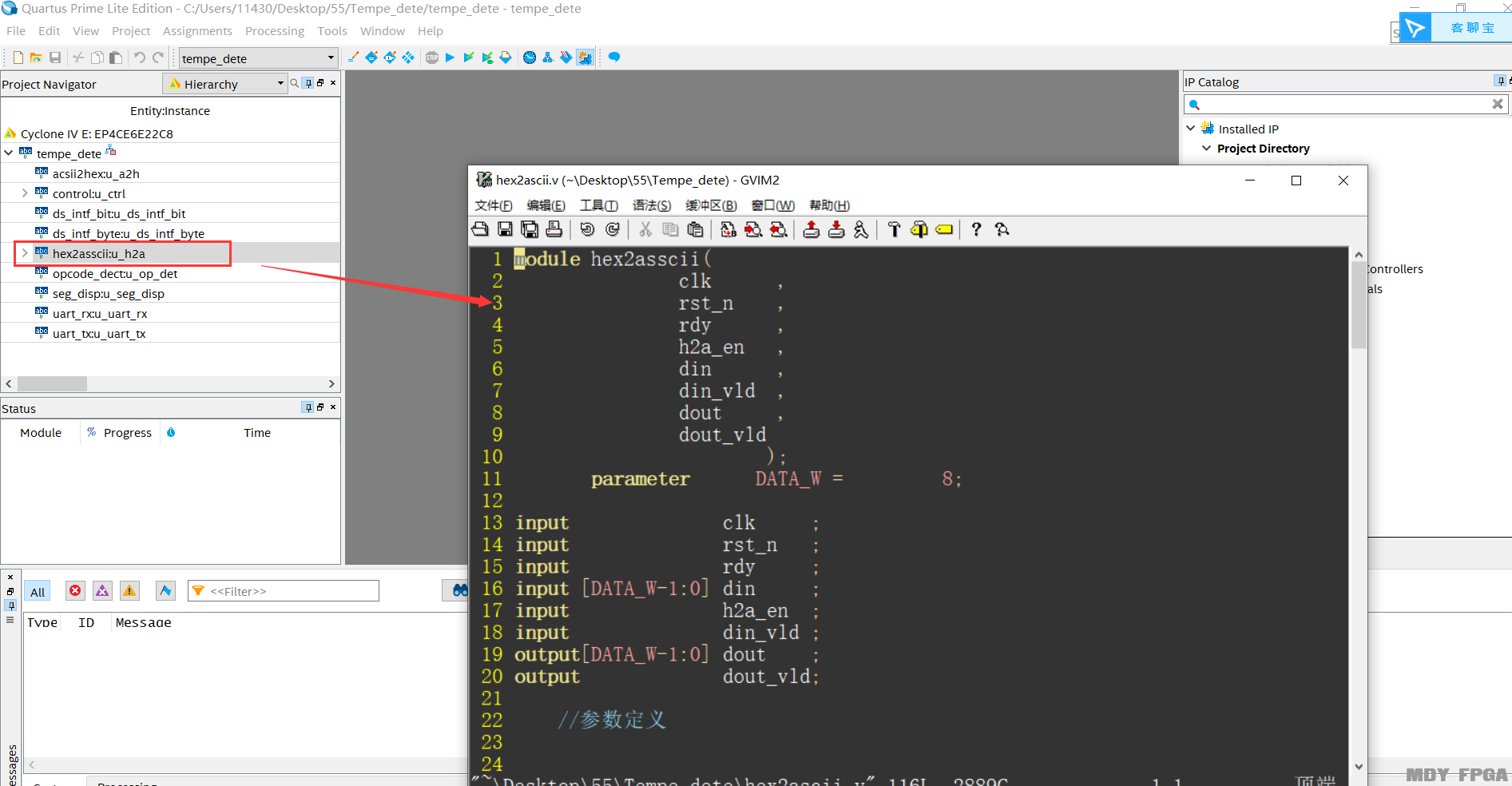Image resolution: width=1512 pixels, height=786 pixels.
Task: Click the New file icon in Quartus toolbar
Action: tap(18, 58)
